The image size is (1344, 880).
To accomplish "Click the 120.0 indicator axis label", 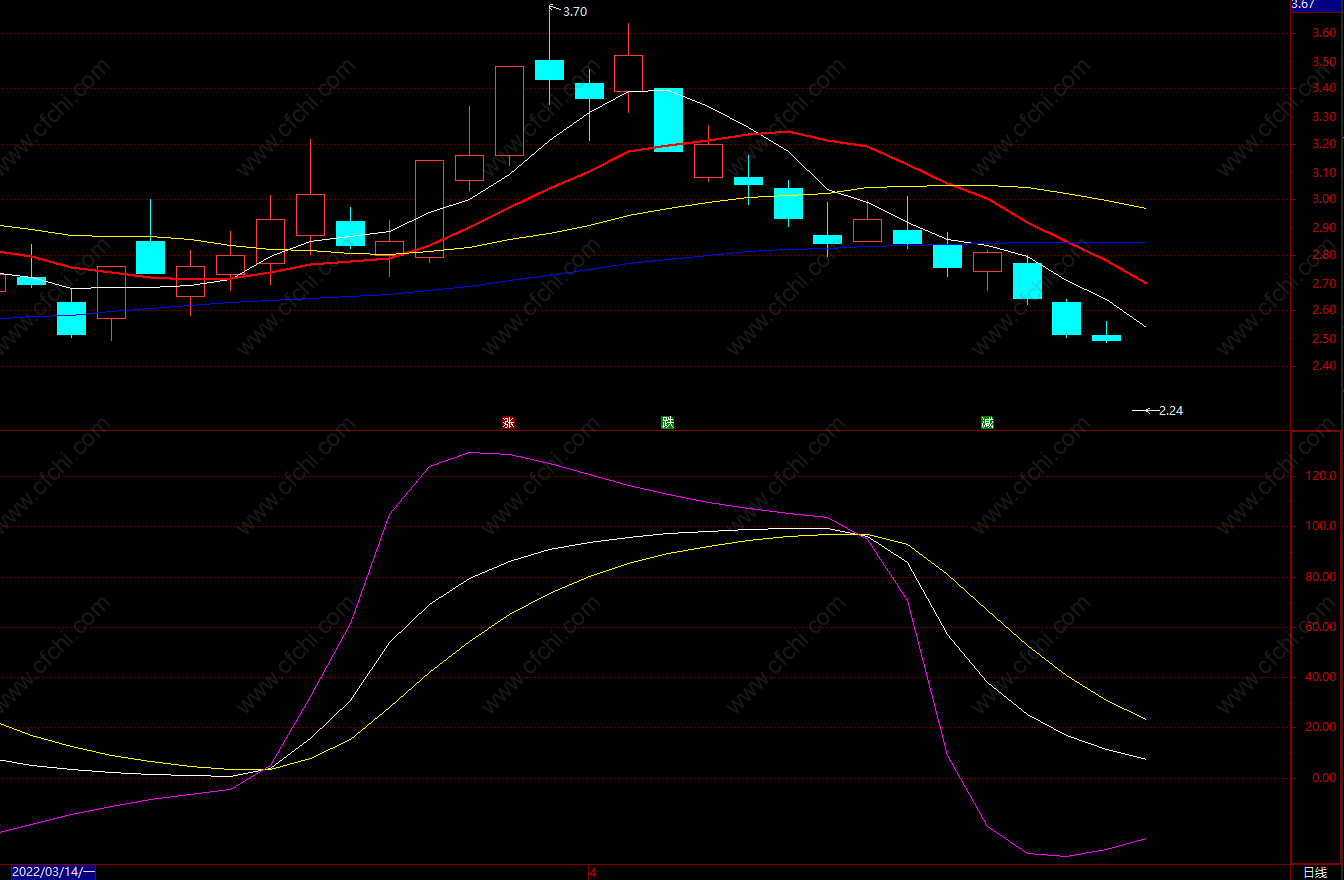I will (1322, 477).
